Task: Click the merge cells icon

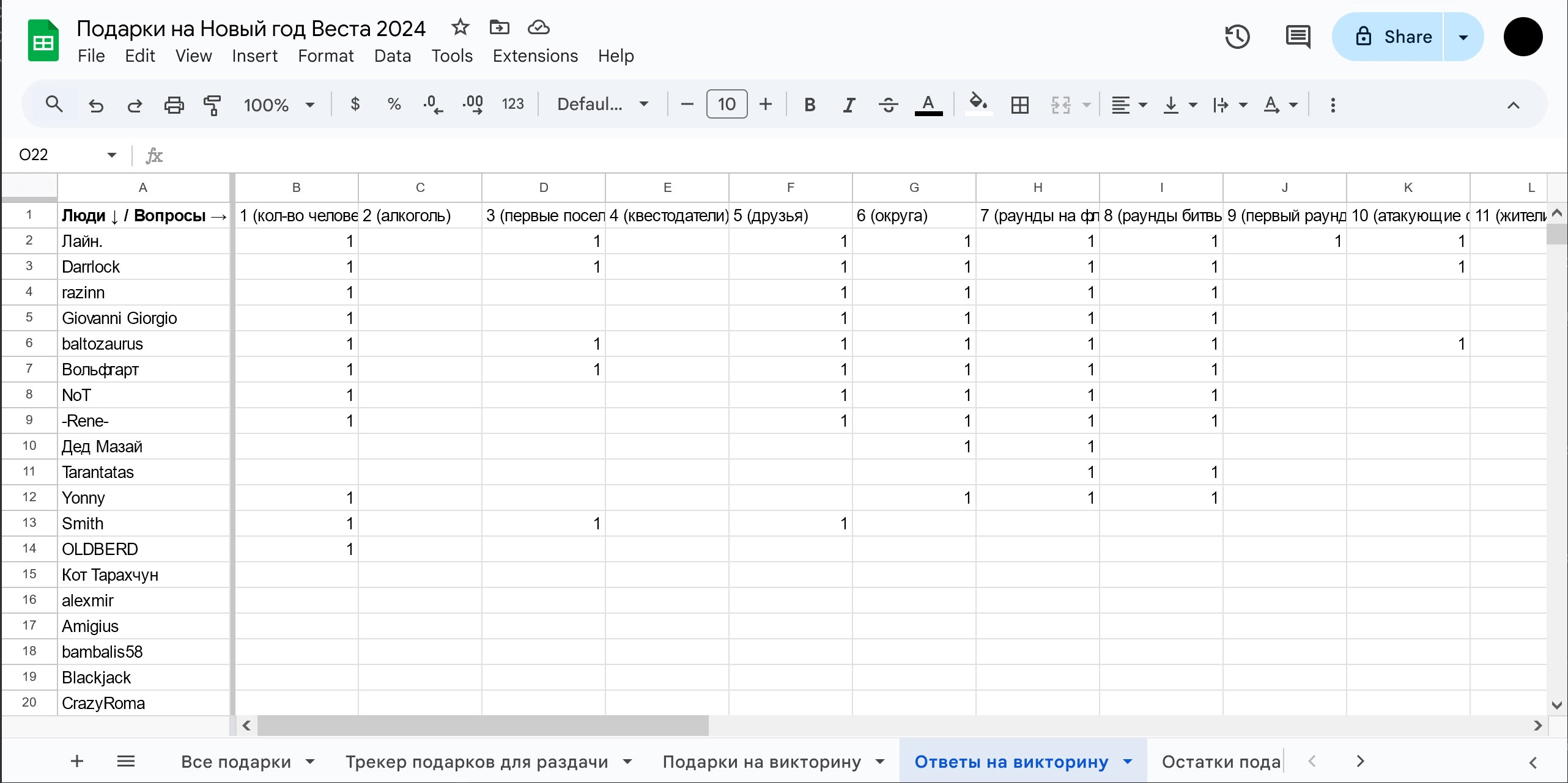Action: point(1060,105)
